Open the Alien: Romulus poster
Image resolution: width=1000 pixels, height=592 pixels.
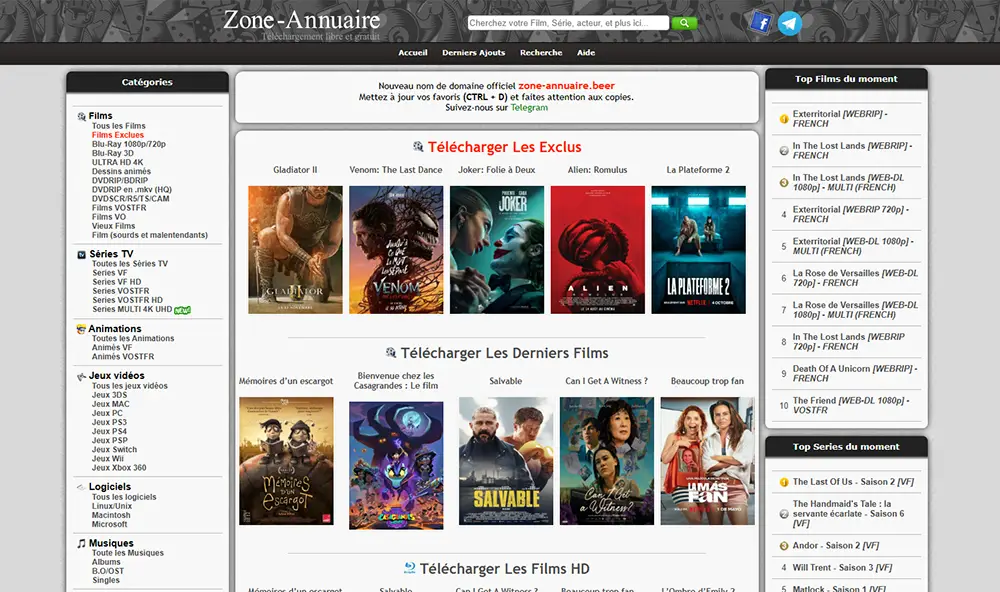coord(598,249)
